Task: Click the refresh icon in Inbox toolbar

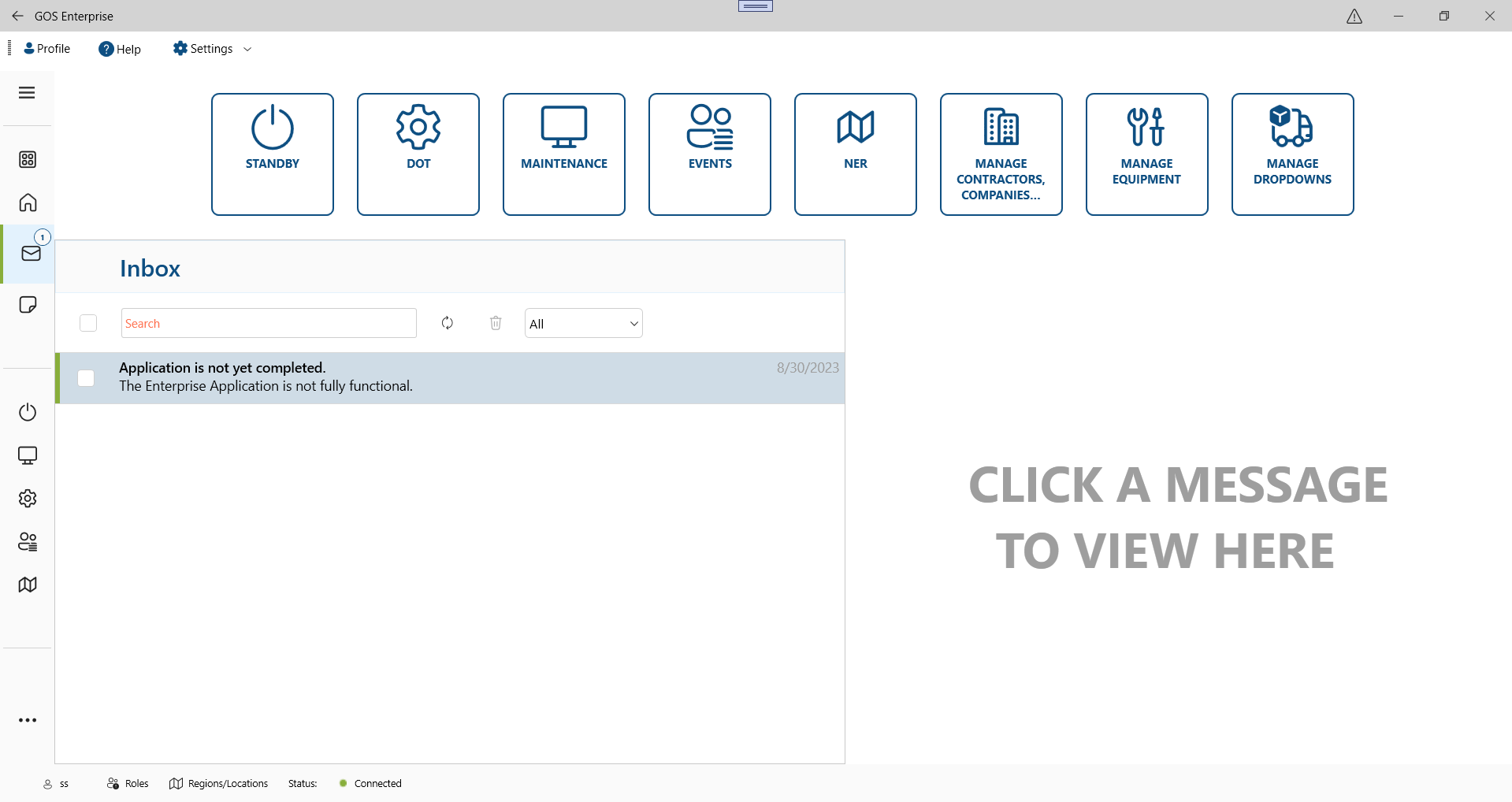Action: coord(448,323)
